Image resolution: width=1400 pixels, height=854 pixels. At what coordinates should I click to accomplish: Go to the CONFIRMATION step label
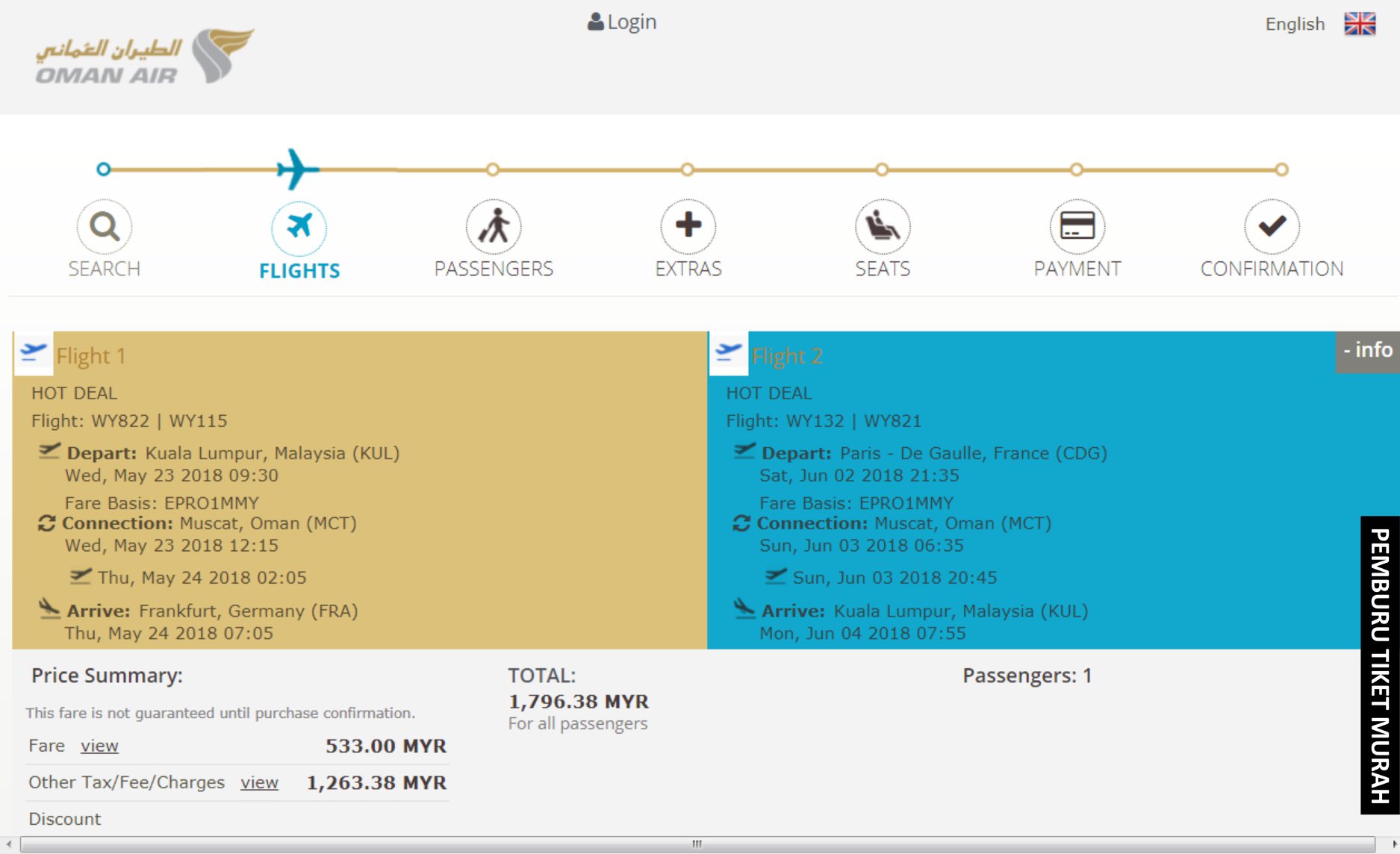tap(1272, 269)
